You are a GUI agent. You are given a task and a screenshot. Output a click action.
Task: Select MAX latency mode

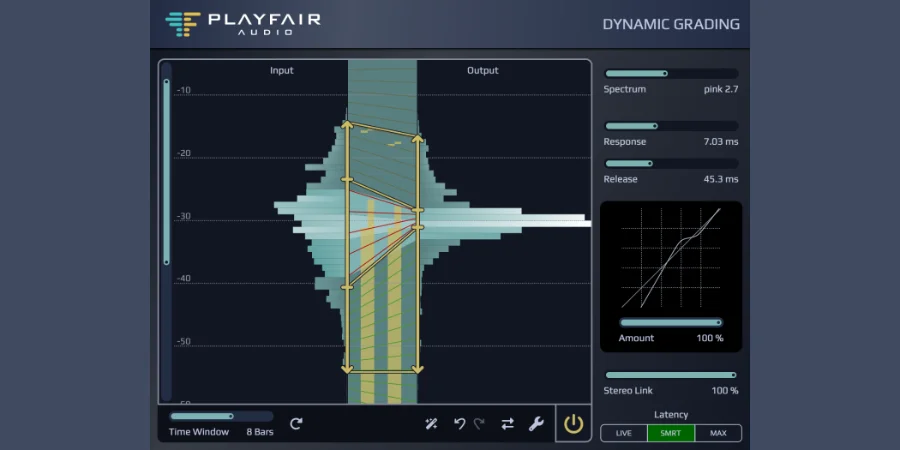(x=718, y=433)
